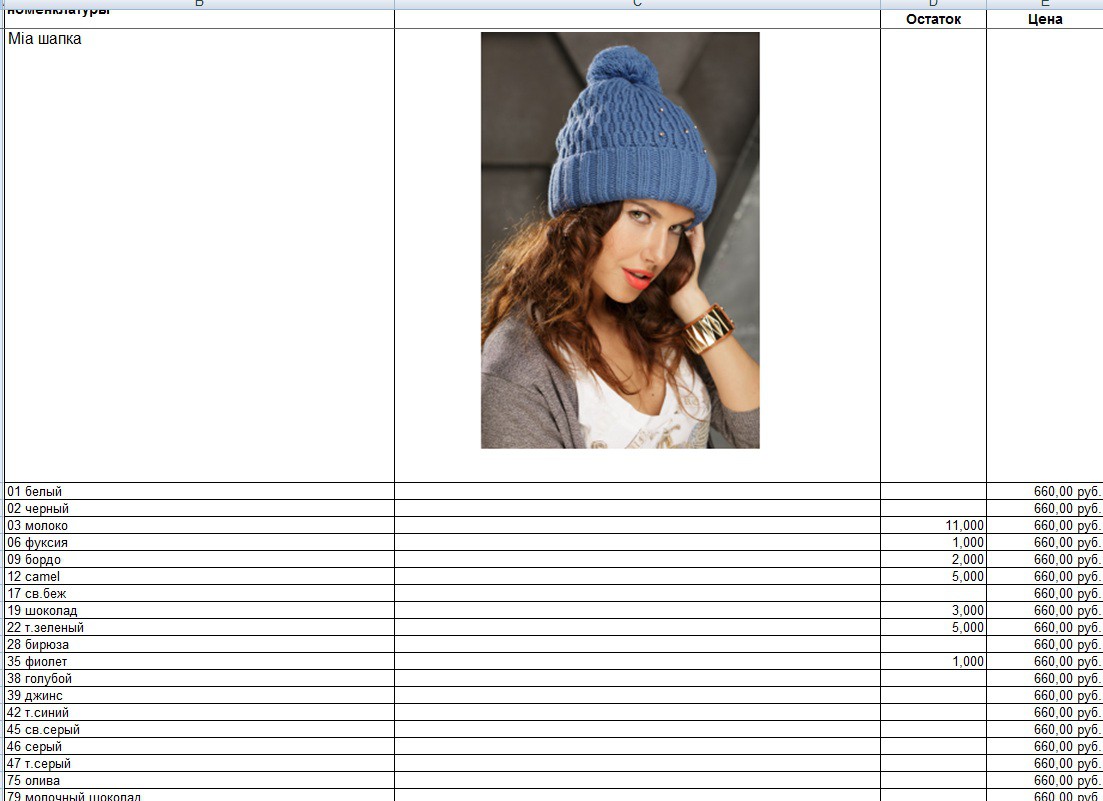Screen dimensions: 1103x801
Task: Select the stock value 5,000 for т.зеленый
Action: (968, 627)
